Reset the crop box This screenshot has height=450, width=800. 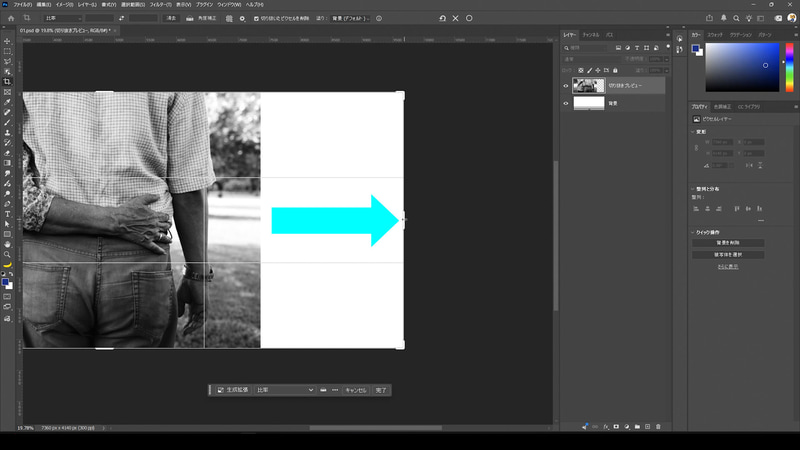click(x=442, y=18)
